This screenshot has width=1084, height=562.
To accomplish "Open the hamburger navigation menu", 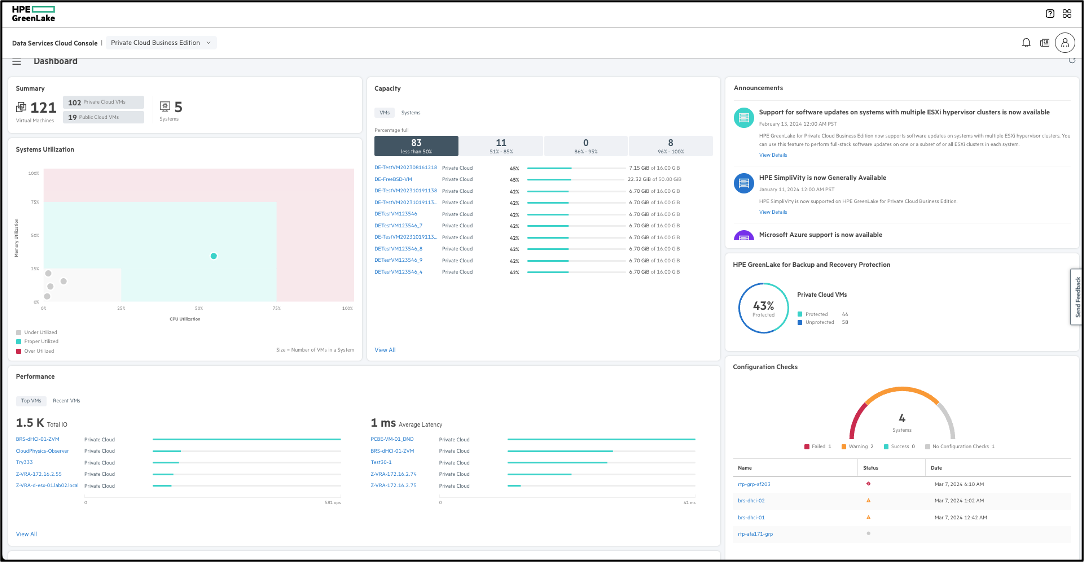I will point(17,62).
